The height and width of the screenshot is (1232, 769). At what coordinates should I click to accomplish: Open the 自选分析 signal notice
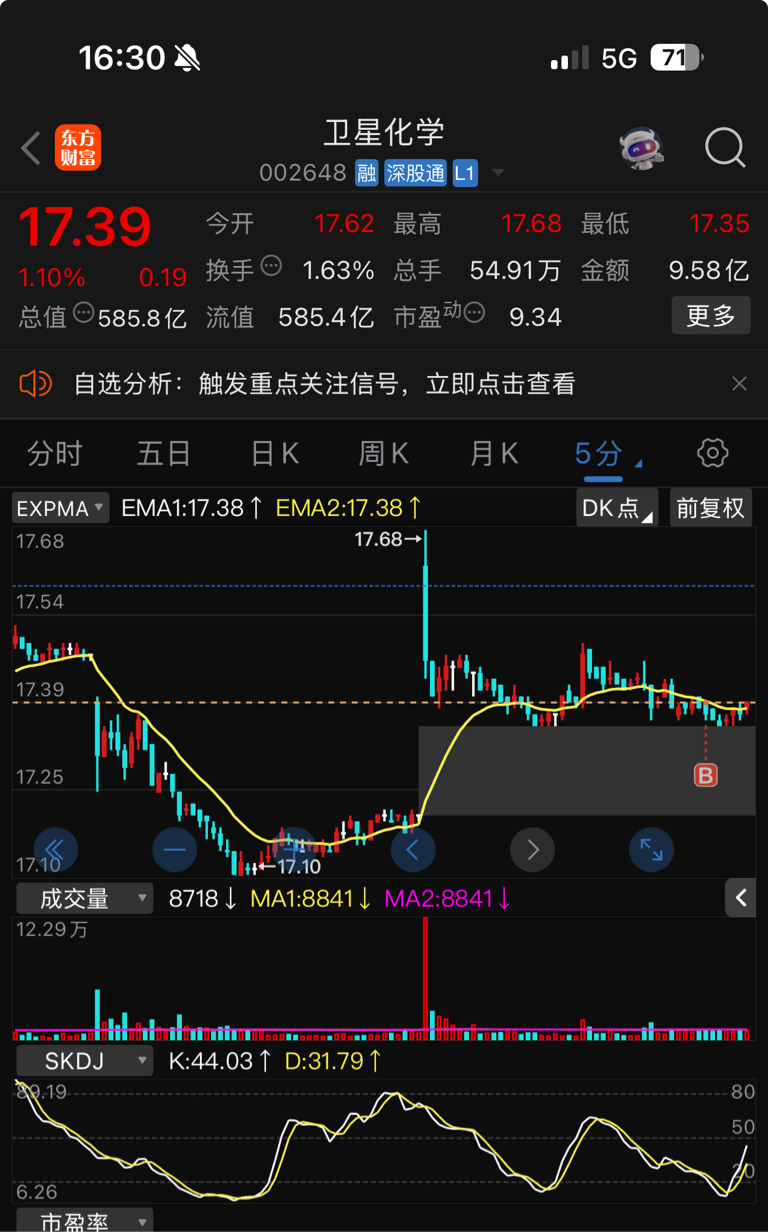pos(325,383)
